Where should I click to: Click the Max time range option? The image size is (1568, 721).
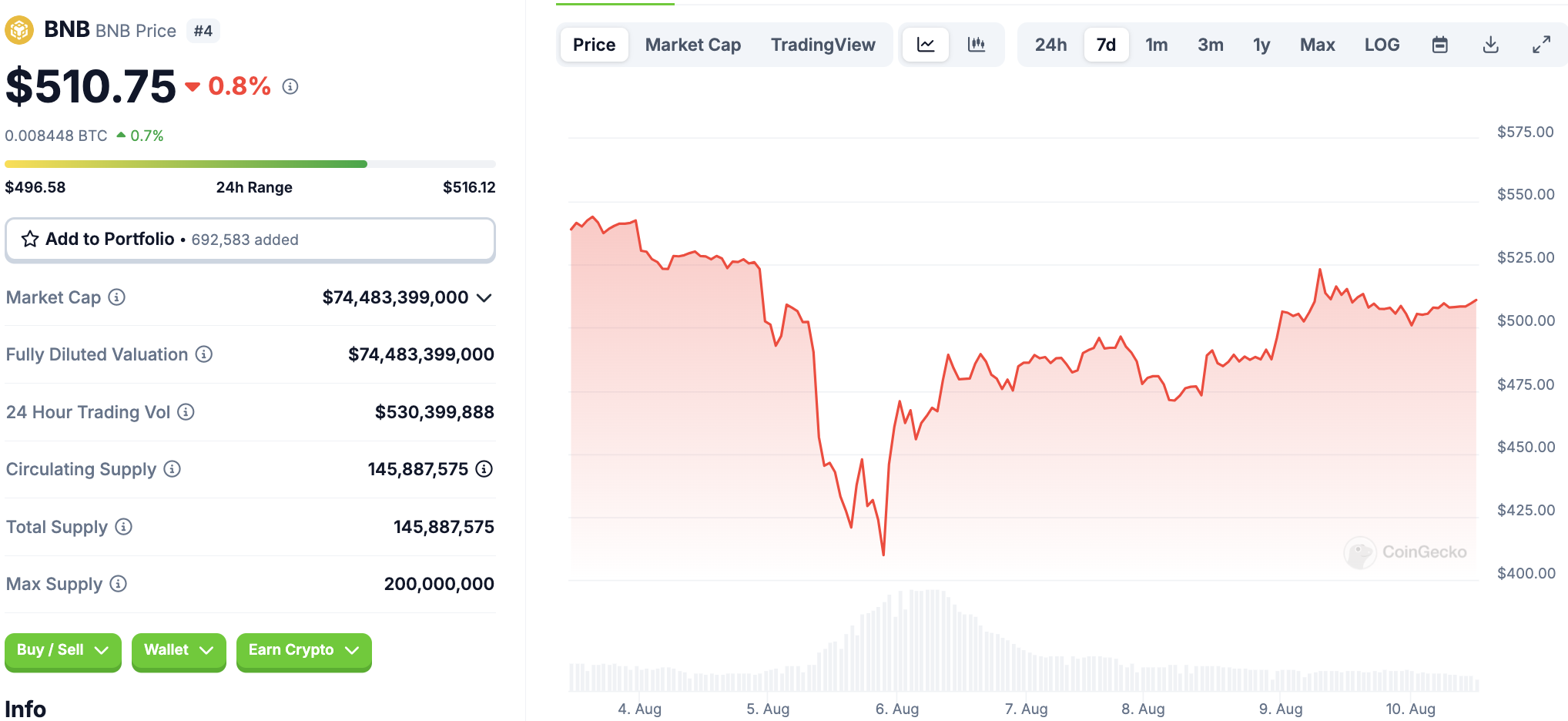pyautogui.click(x=1317, y=45)
